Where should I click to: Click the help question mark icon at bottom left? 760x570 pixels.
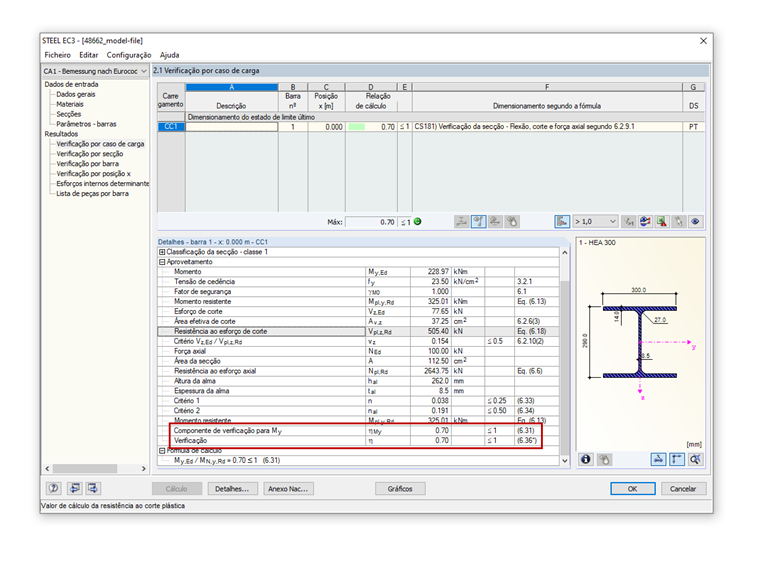point(54,488)
